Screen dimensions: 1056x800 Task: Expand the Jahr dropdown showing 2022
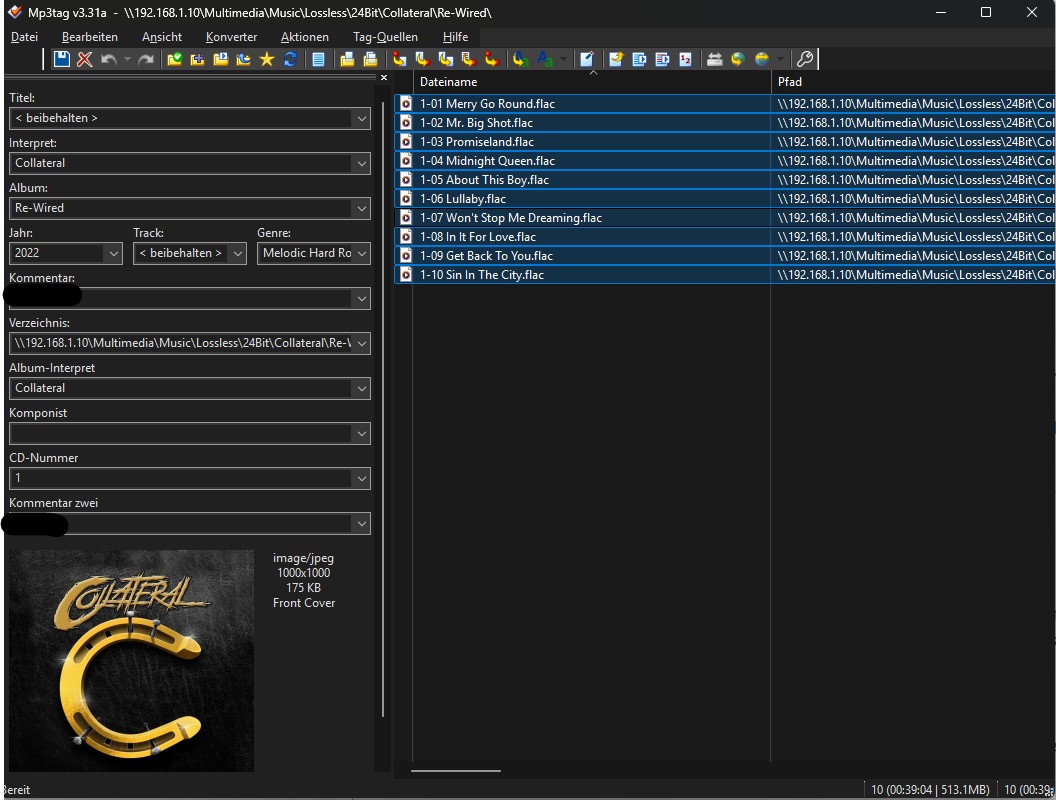pos(113,254)
